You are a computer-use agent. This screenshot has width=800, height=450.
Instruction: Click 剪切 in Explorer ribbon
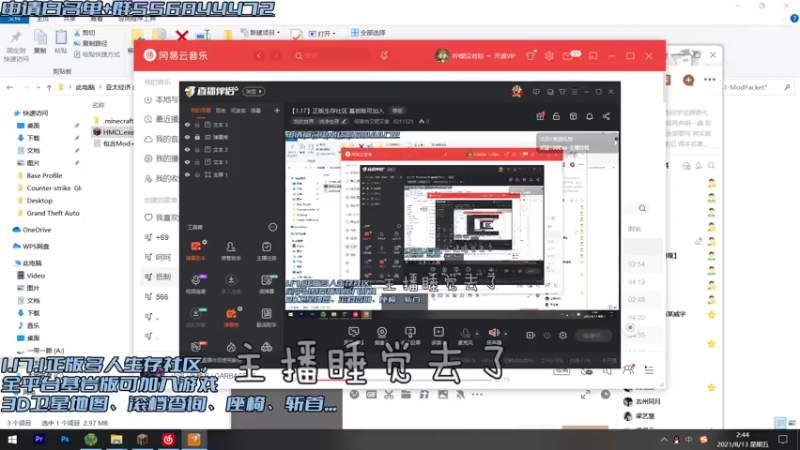[85, 33]
